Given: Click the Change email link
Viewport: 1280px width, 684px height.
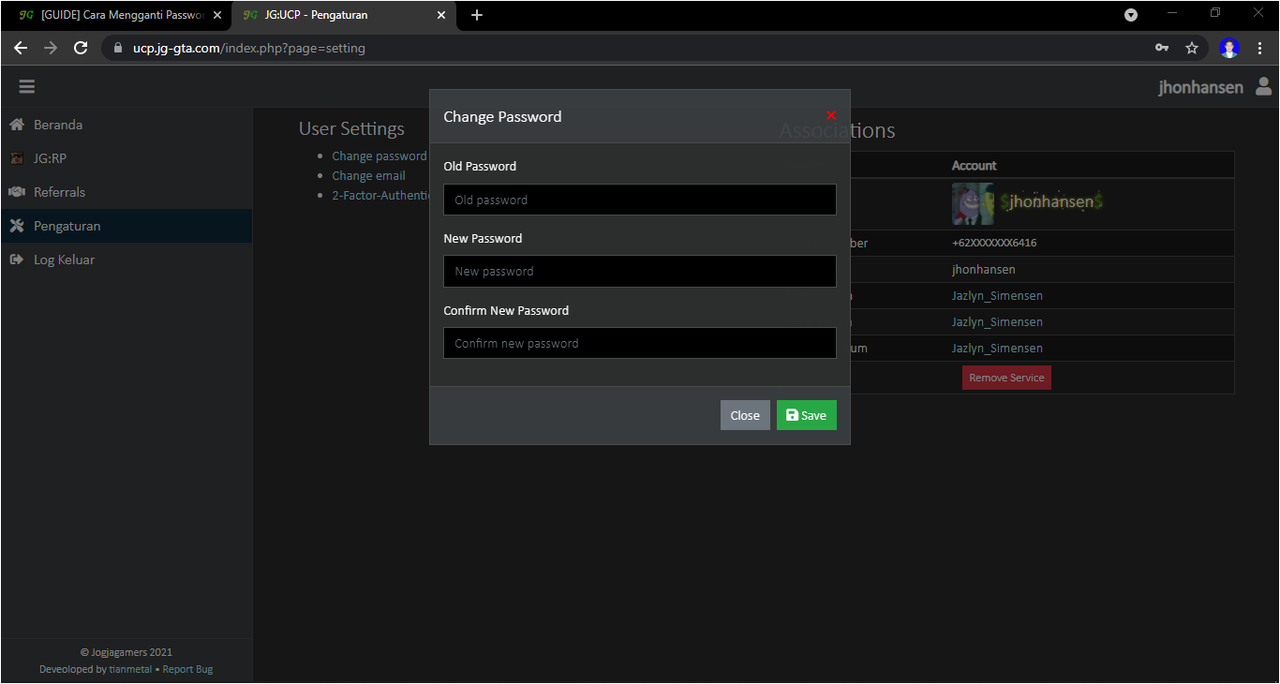Looking at the screenshot, I should pos(368,175).
